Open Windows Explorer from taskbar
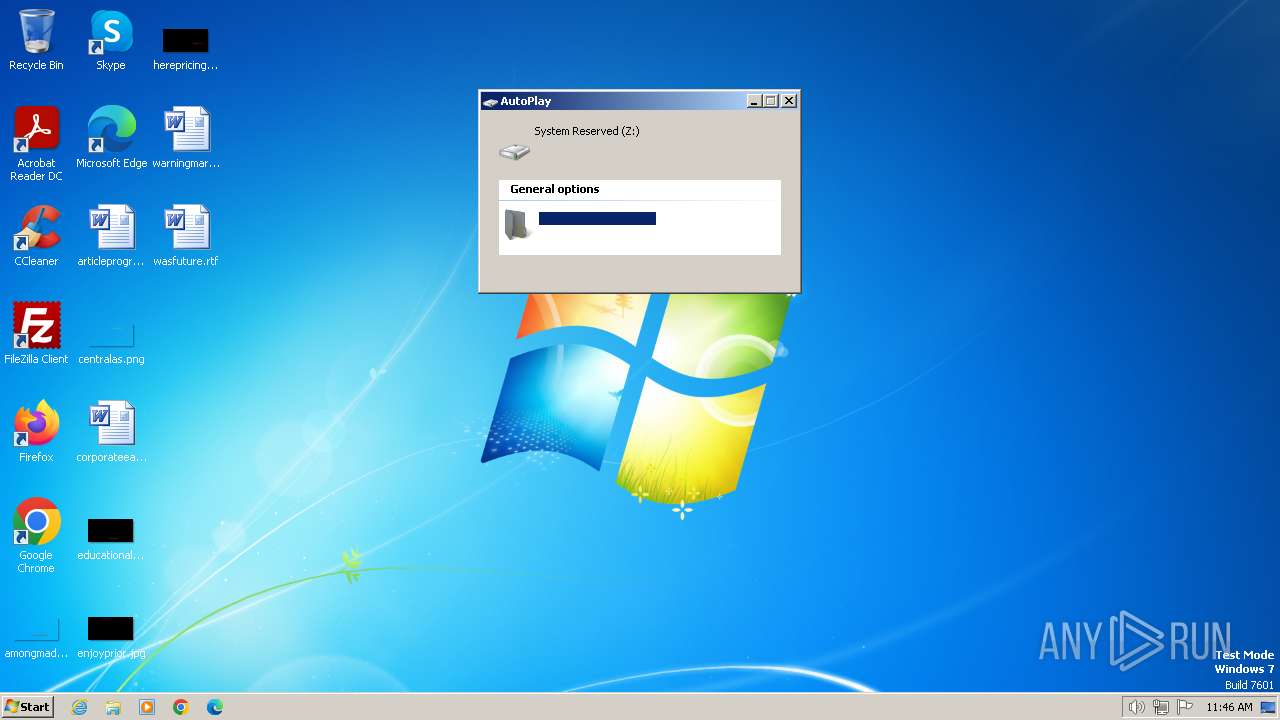The image size is (1280, 720). (113, 707)
